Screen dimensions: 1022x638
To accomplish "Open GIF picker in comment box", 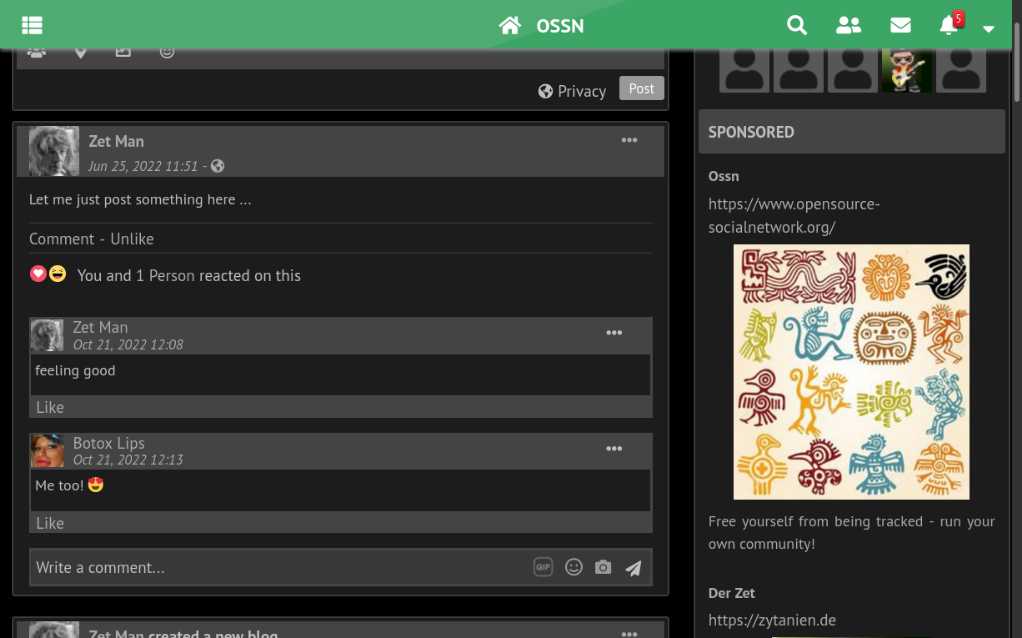I will 543,567.
